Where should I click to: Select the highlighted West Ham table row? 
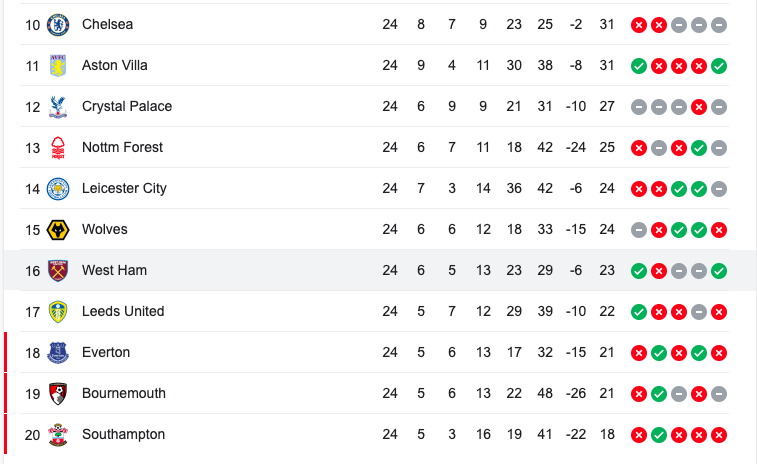point(380,270)
